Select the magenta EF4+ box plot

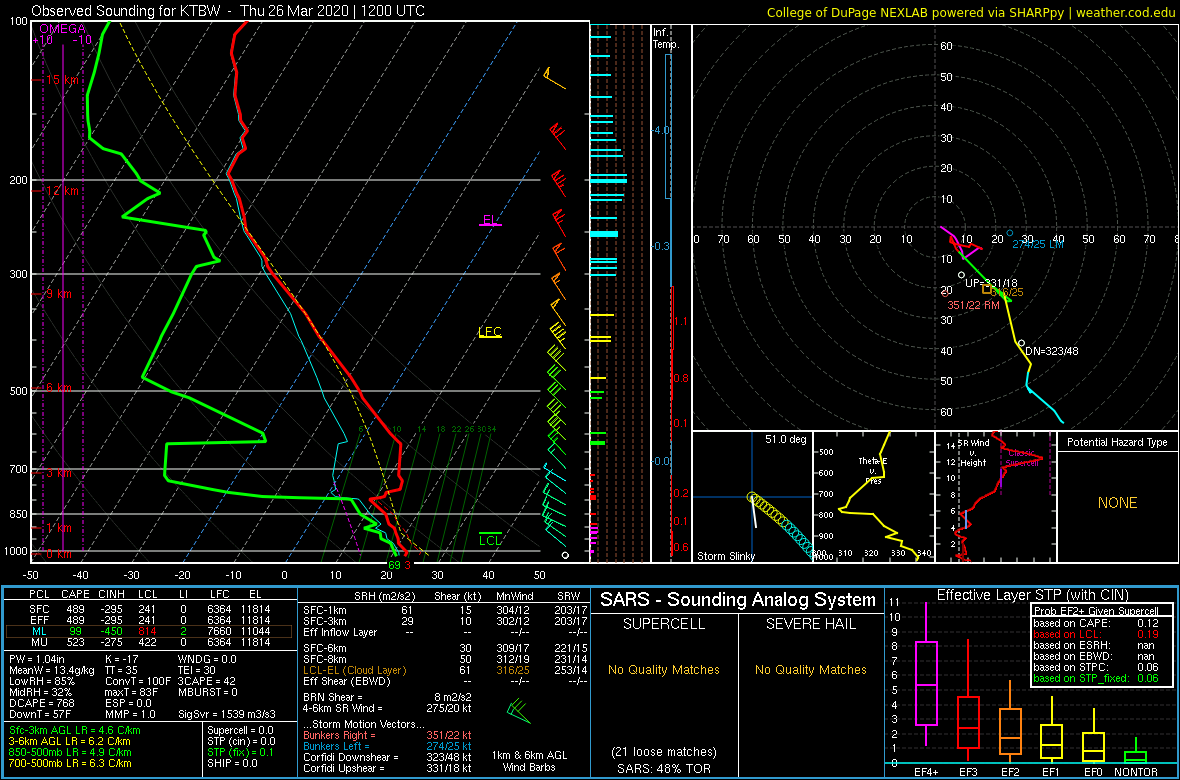(925, 684)
